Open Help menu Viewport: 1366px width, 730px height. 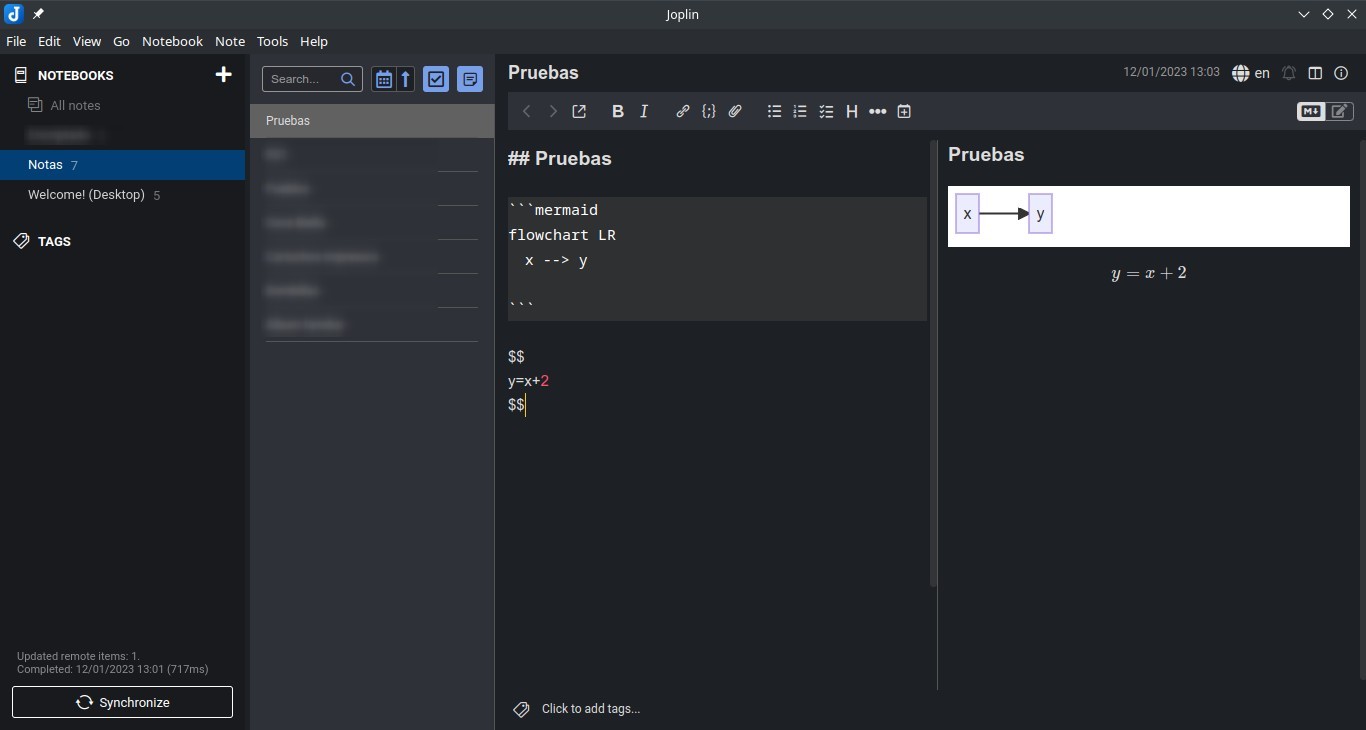pyautogui.click(x=314, y=41)
